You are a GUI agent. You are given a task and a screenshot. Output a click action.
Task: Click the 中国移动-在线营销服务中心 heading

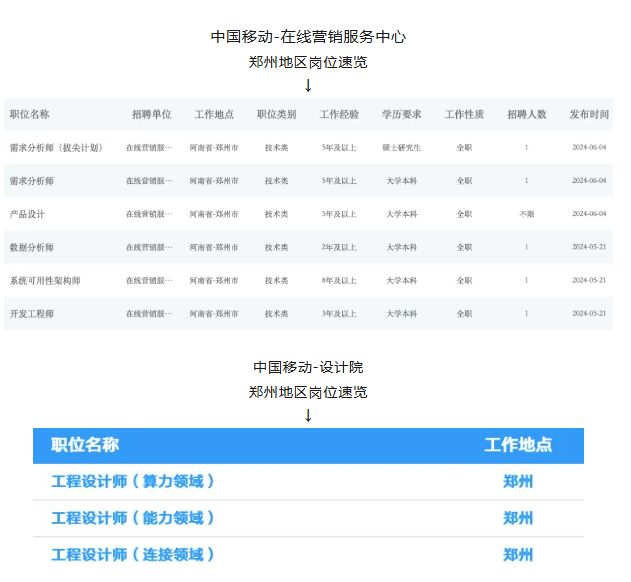pos(308,37)
